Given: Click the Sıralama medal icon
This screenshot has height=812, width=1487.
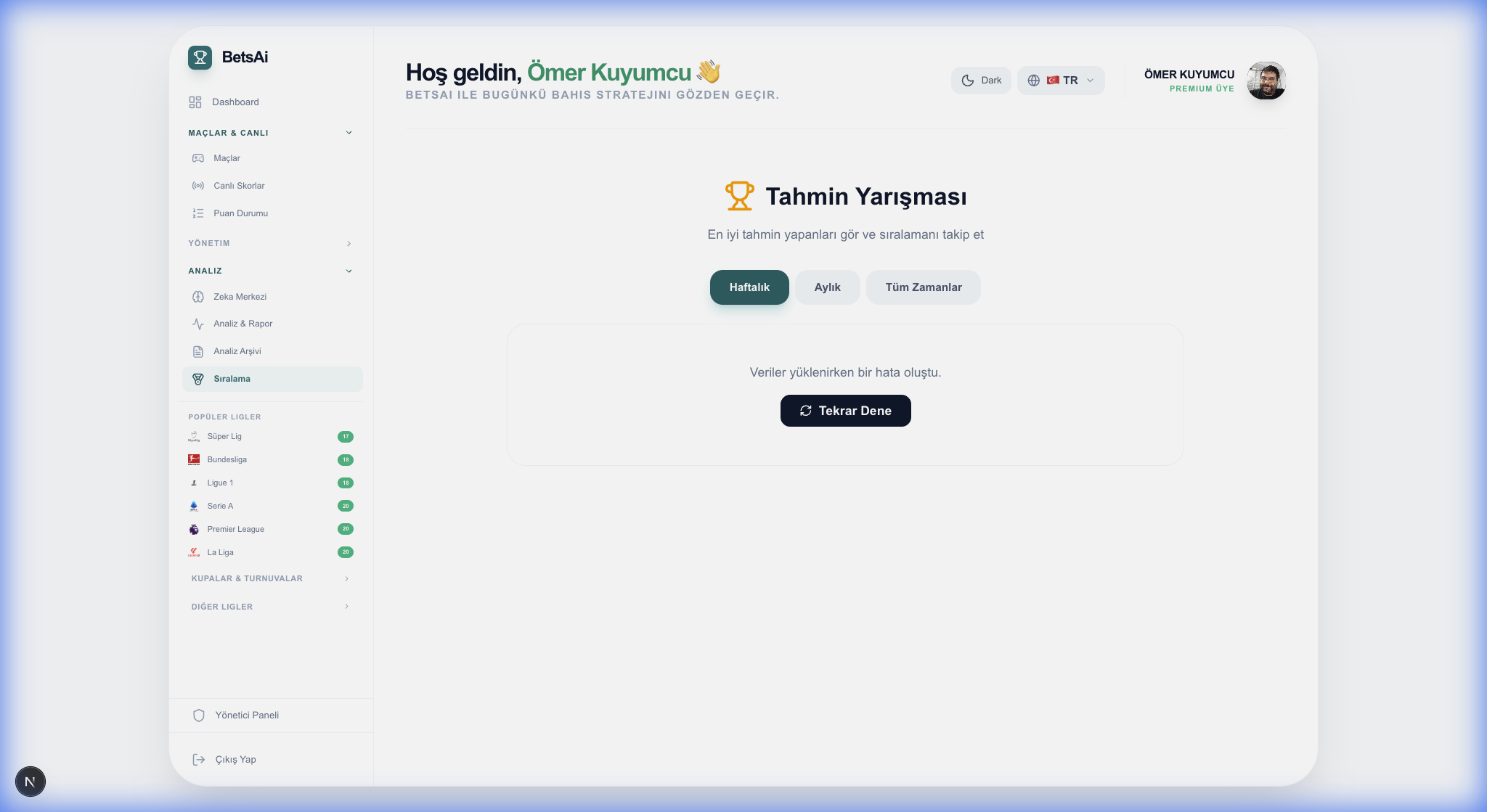Looking at the screenshot, I should 198,378.
